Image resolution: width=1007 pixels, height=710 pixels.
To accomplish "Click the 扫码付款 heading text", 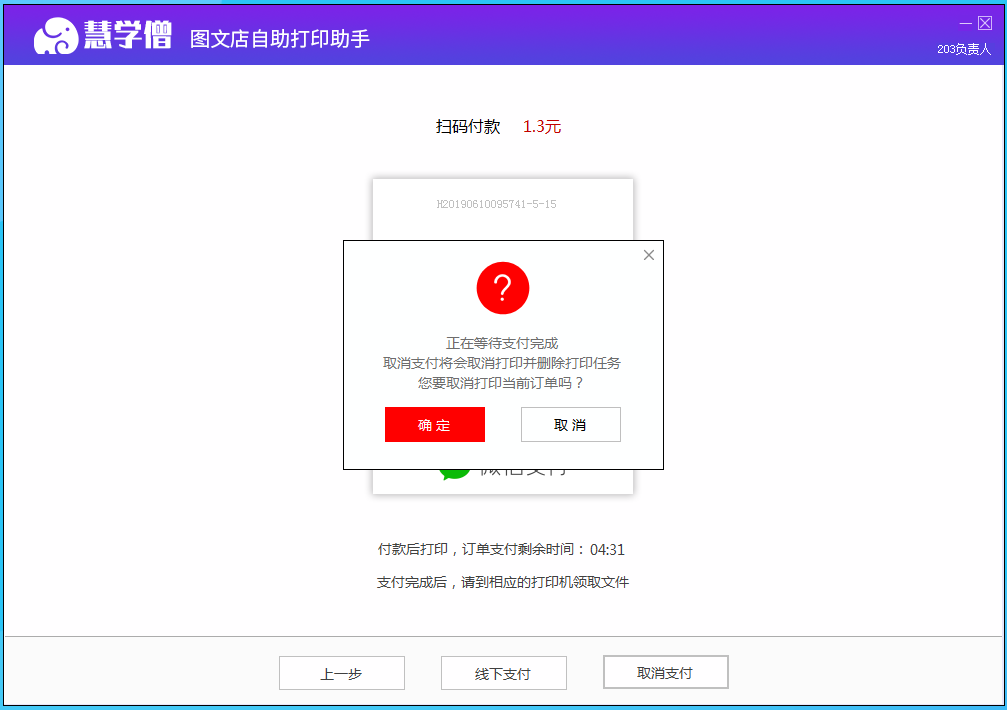I will [x=468, y=126].
